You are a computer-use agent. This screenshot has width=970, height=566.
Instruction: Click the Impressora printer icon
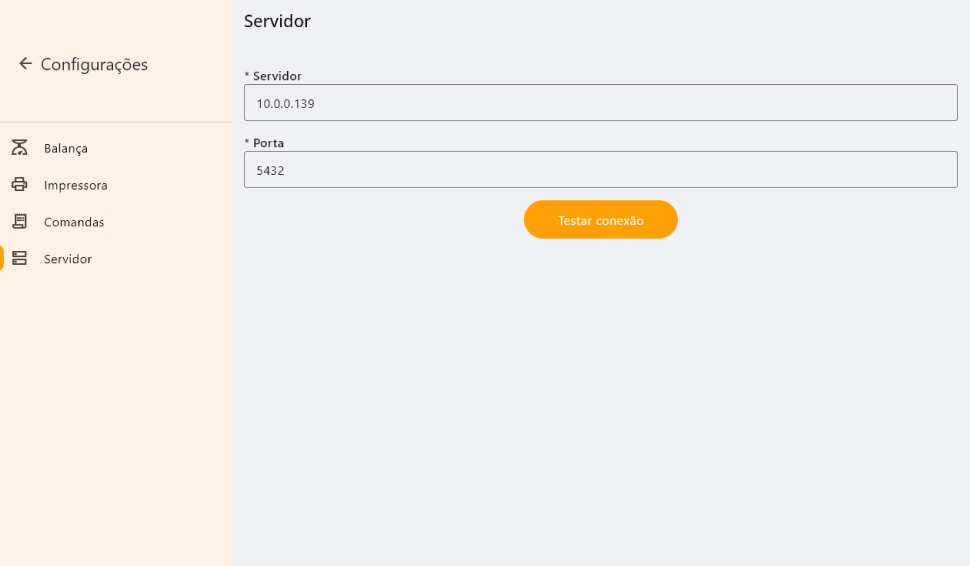(19, 185)
